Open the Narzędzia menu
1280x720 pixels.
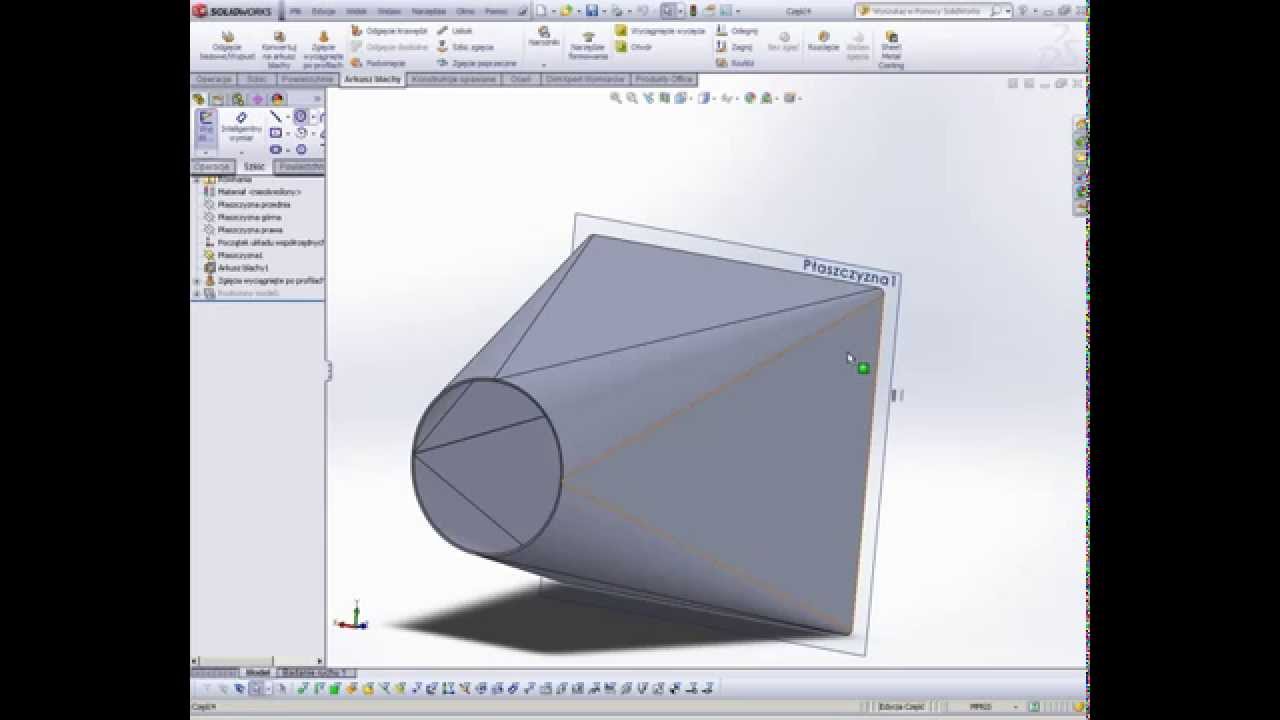pos(427,11)
